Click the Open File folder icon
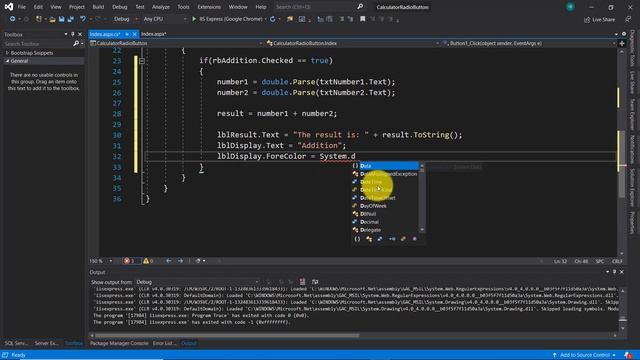The height and width of the screenshot is (360, 640). tap(52, 19)
